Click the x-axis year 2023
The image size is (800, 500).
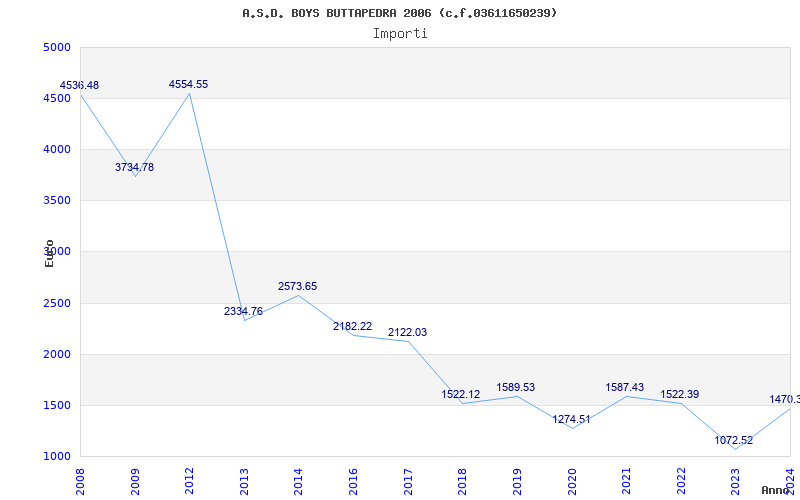pos(735,481)
